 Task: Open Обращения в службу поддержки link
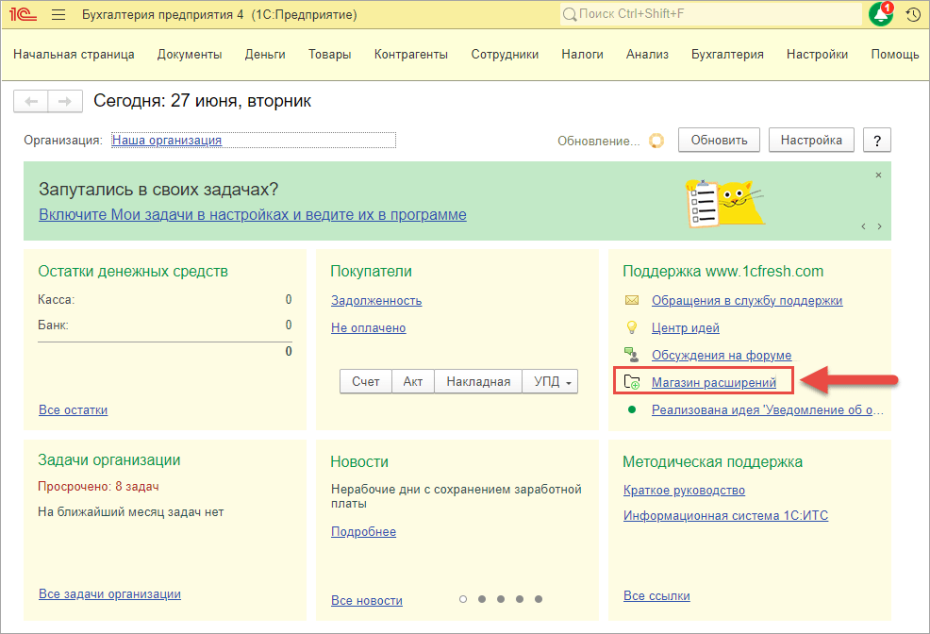pyautogui.click(x=747, y=301)
